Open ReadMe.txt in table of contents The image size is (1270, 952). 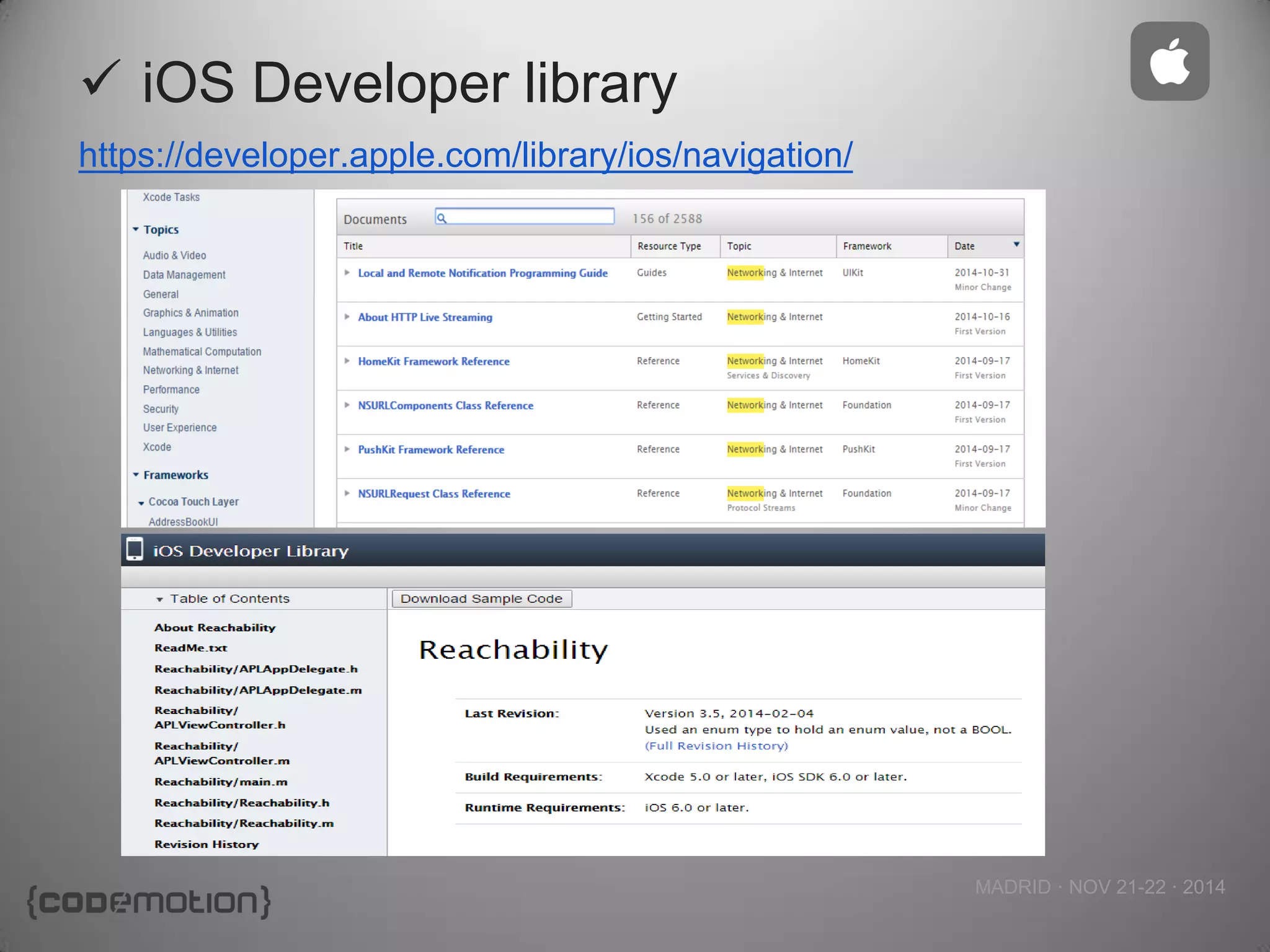pos(191,648)
